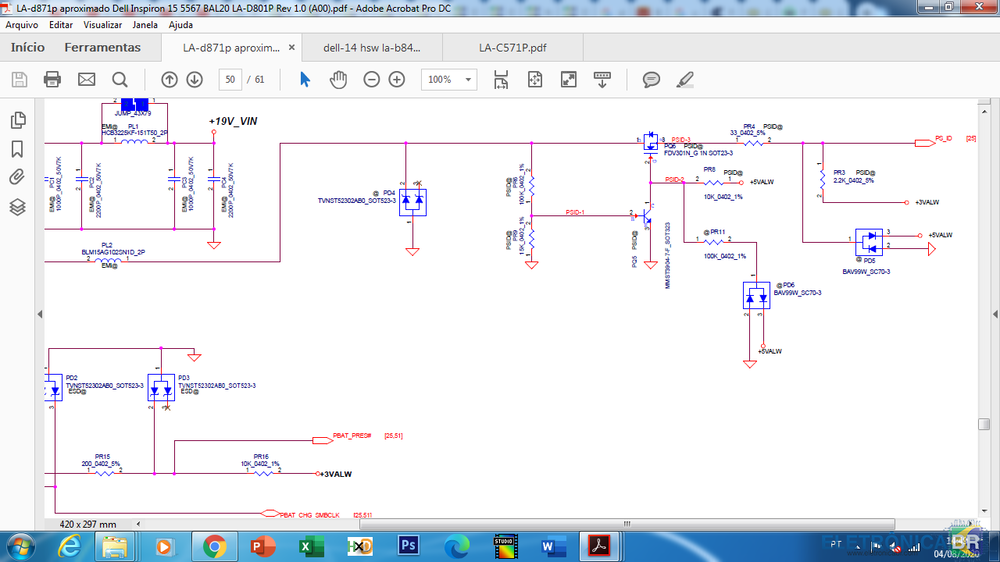
Task: Zoom out with minus button
Action: click(x=371, y=80)
